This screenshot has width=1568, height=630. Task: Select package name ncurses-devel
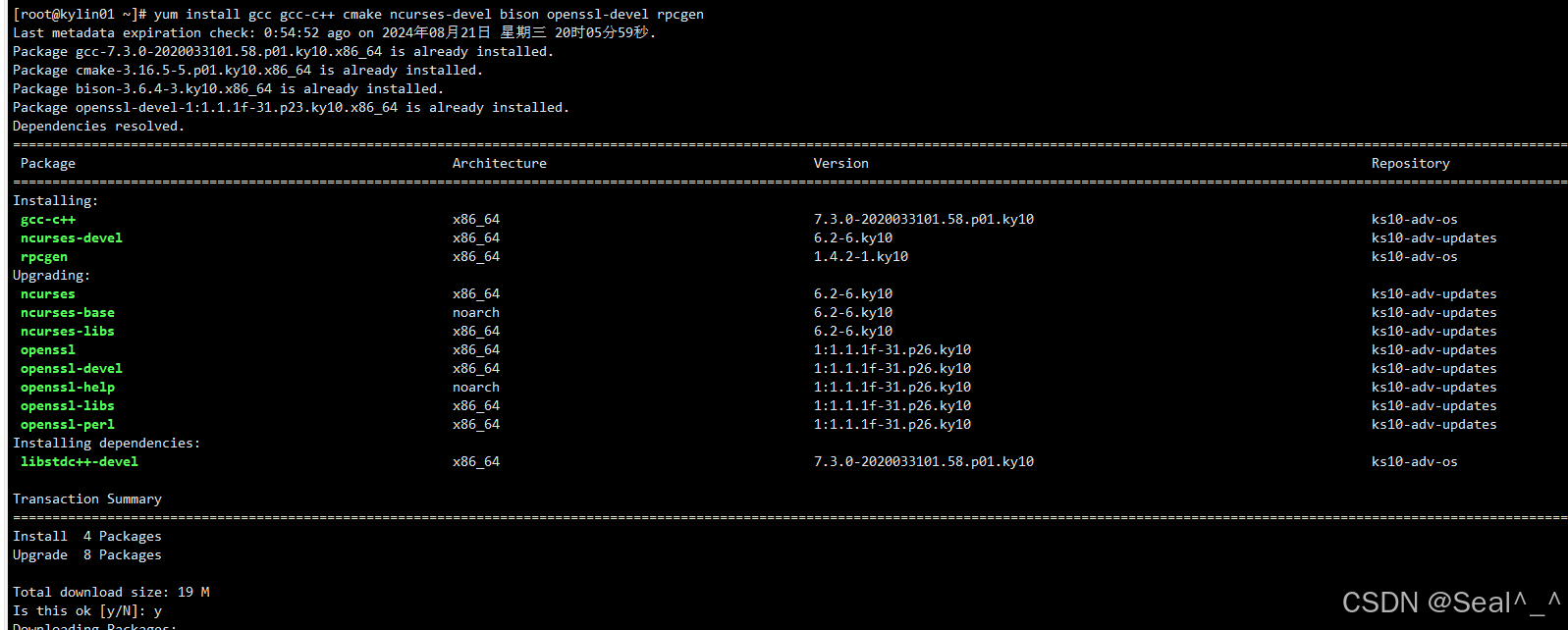tap(72, 238)
